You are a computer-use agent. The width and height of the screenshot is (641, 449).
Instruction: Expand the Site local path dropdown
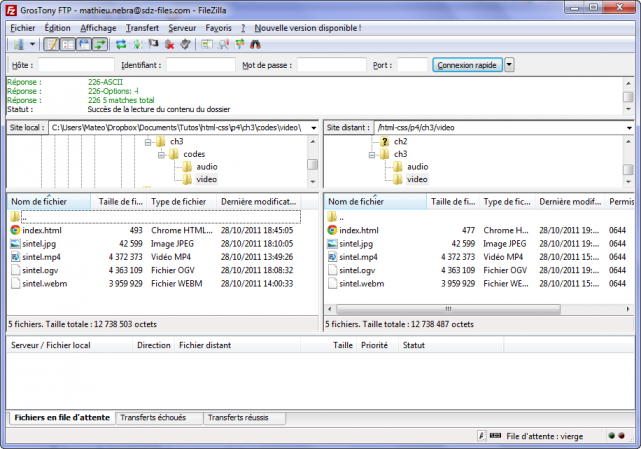click(x=312, y=128)
